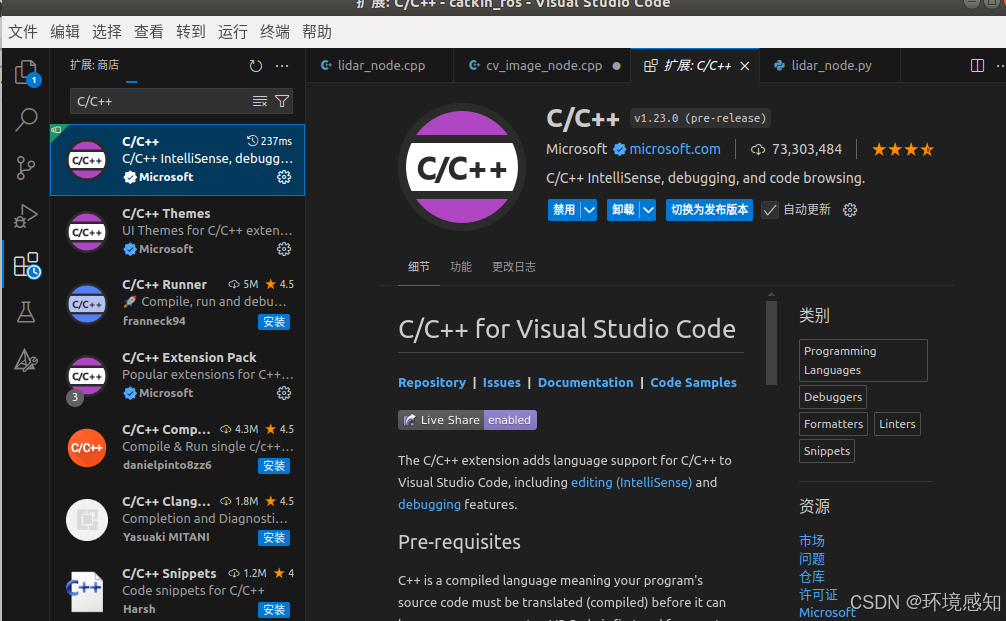This screenshot has width=1006, height=621.
Task: Switch to the lidar_node.py tab
Action: pyautogui.click(x=830, y=65)
